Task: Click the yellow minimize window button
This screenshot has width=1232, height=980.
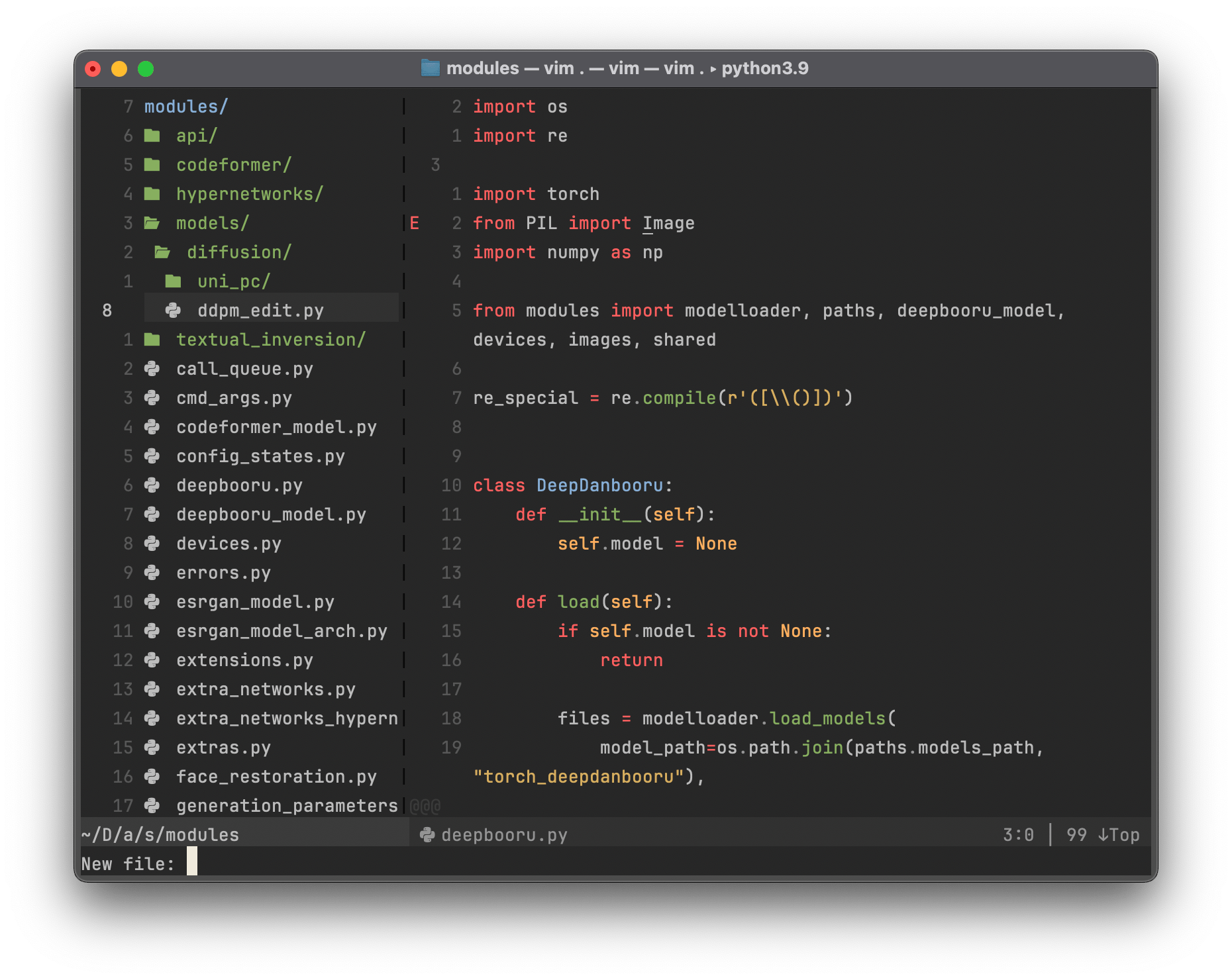Action: (x=119, y=69)
